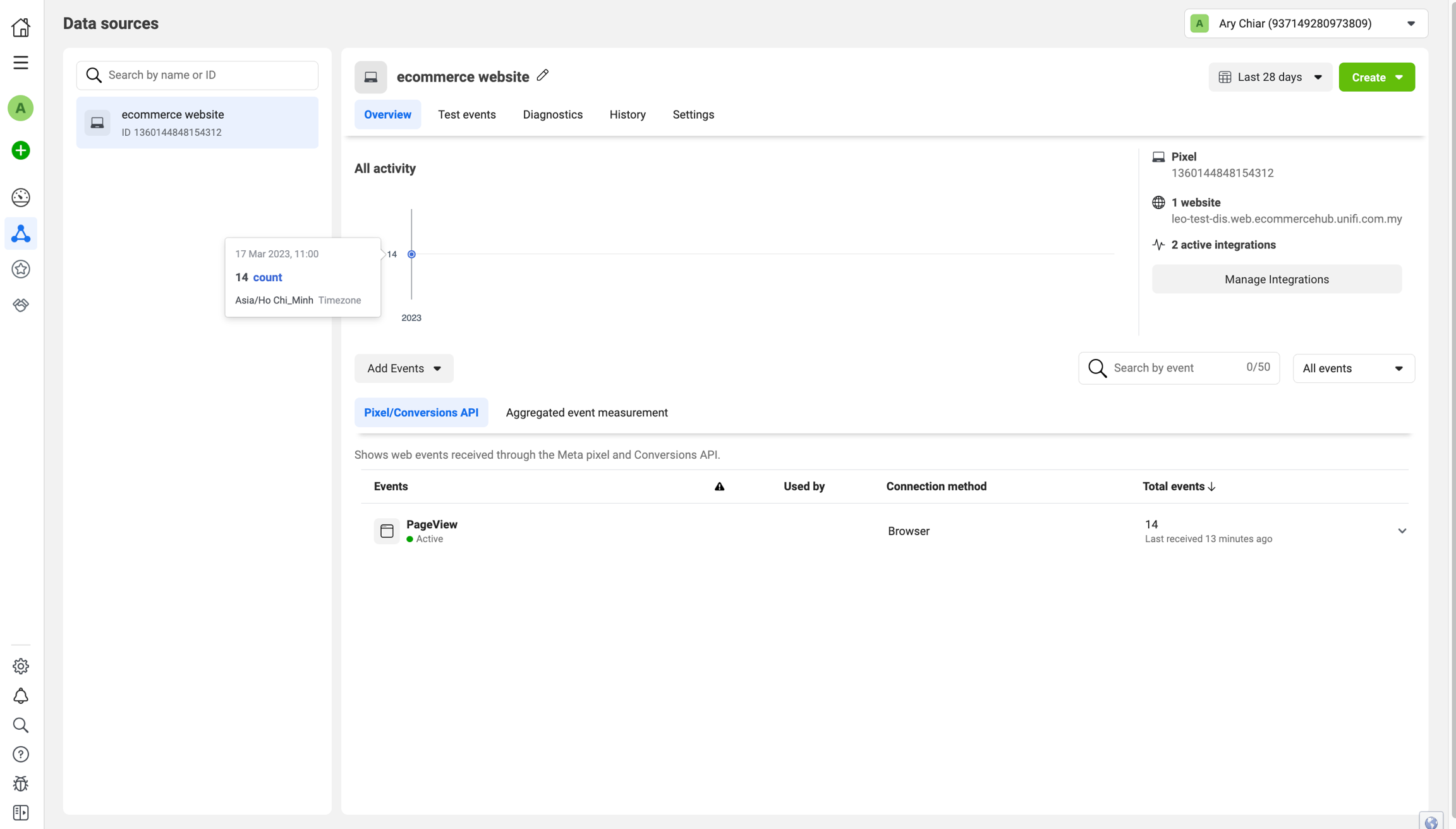The image size is (1456, 829).
Task: Expand the All events filter dropdown
Action: (x=1353, y=368)
